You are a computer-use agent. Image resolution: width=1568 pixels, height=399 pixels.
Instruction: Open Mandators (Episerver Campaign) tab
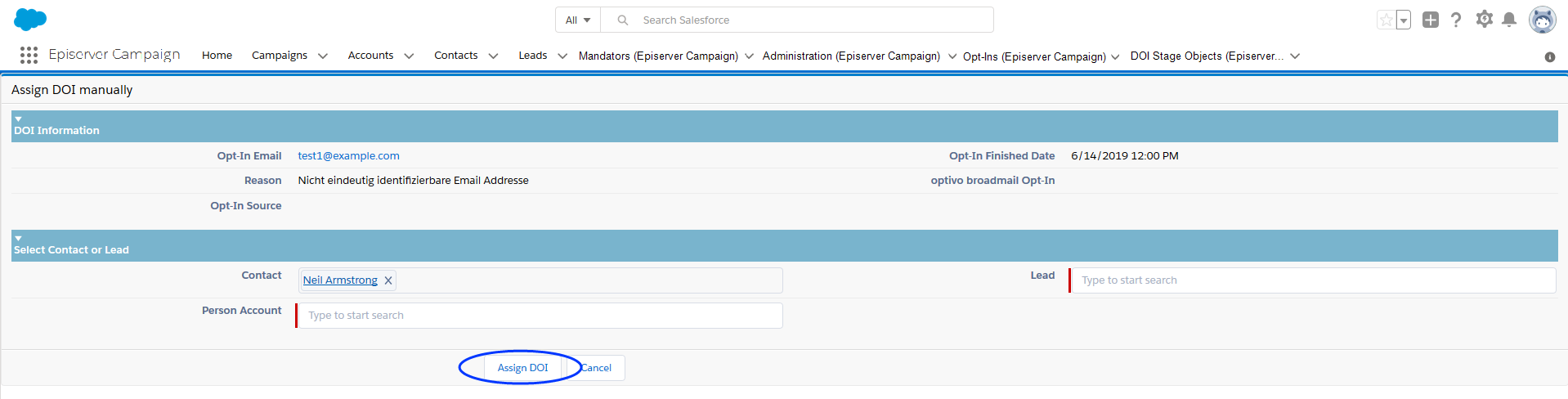[658, 56]
